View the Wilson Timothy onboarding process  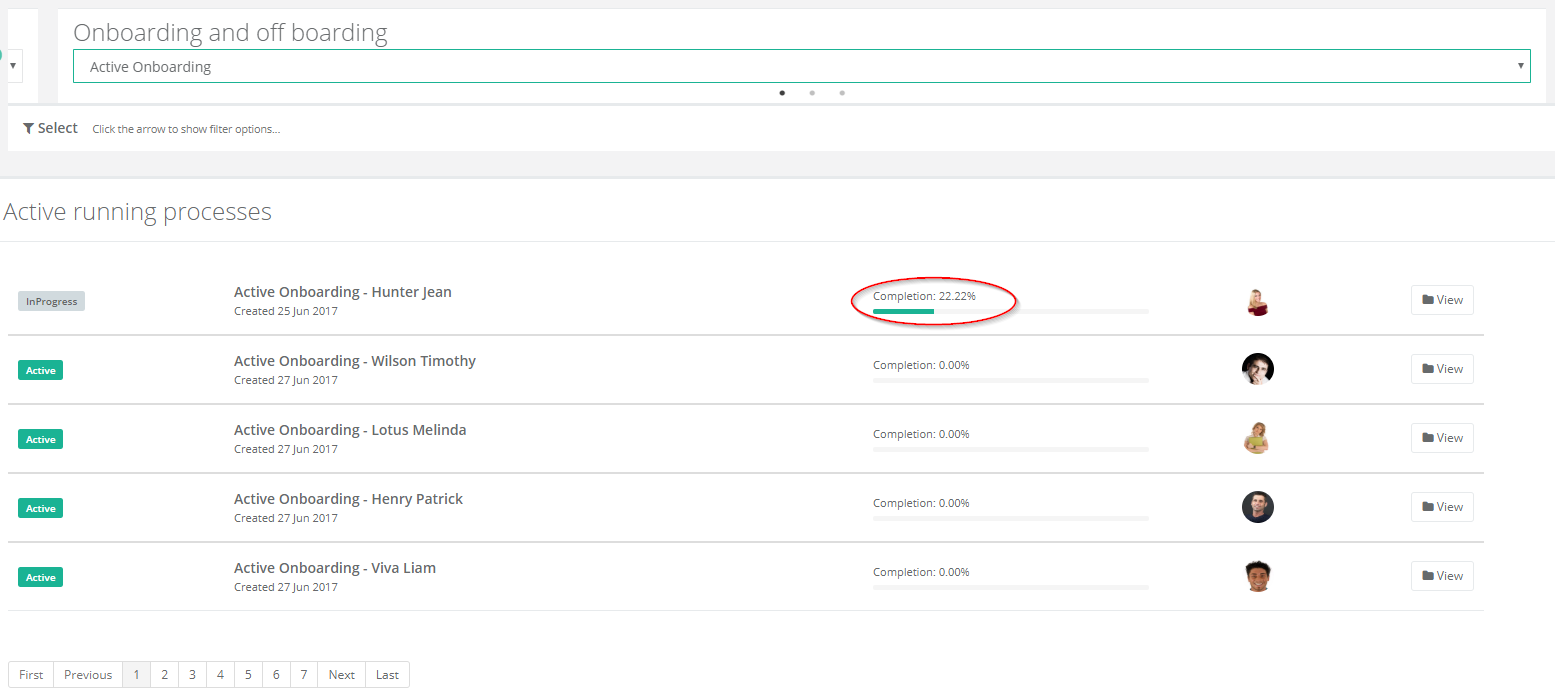(1442, 369)
